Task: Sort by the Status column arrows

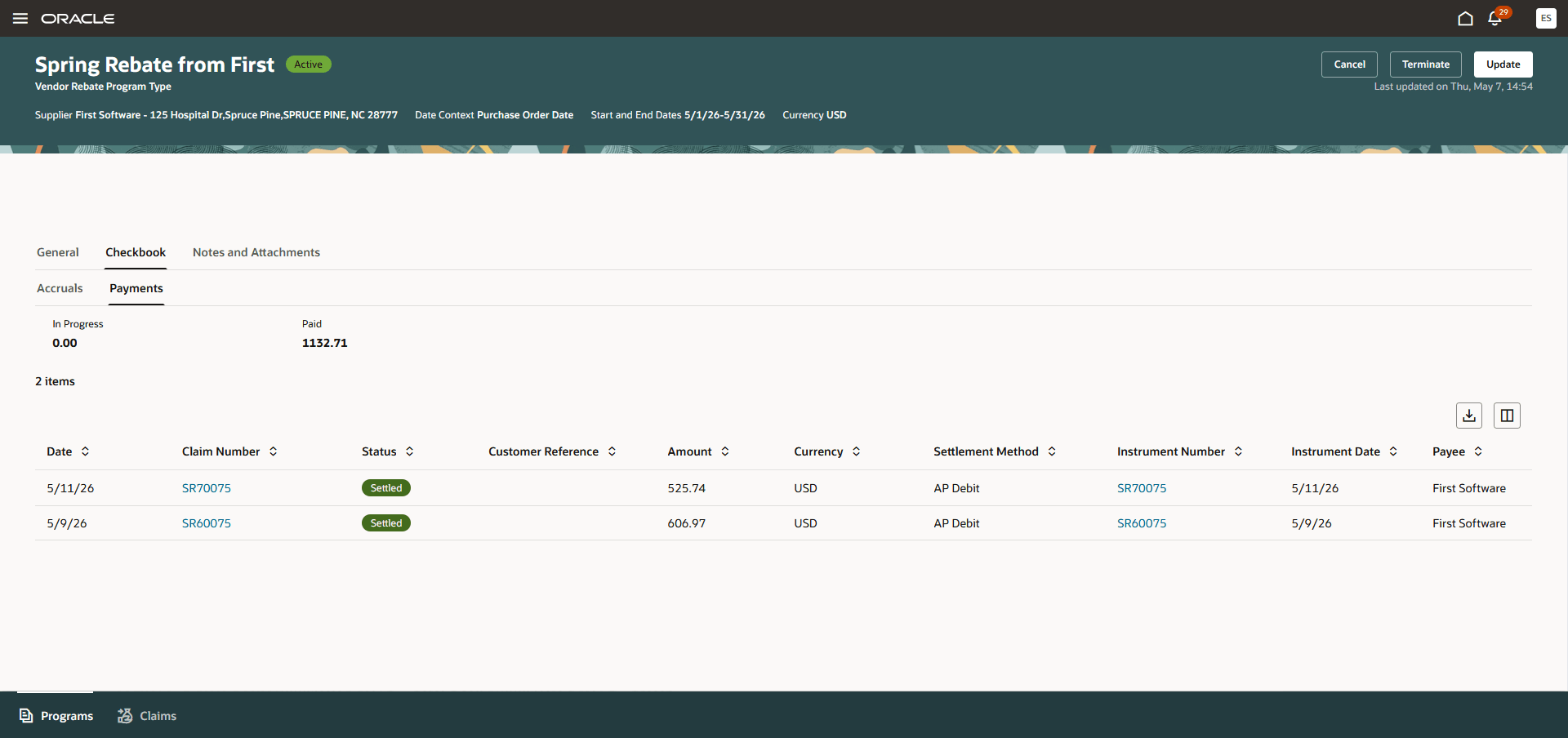Action: tap(409, 451)
